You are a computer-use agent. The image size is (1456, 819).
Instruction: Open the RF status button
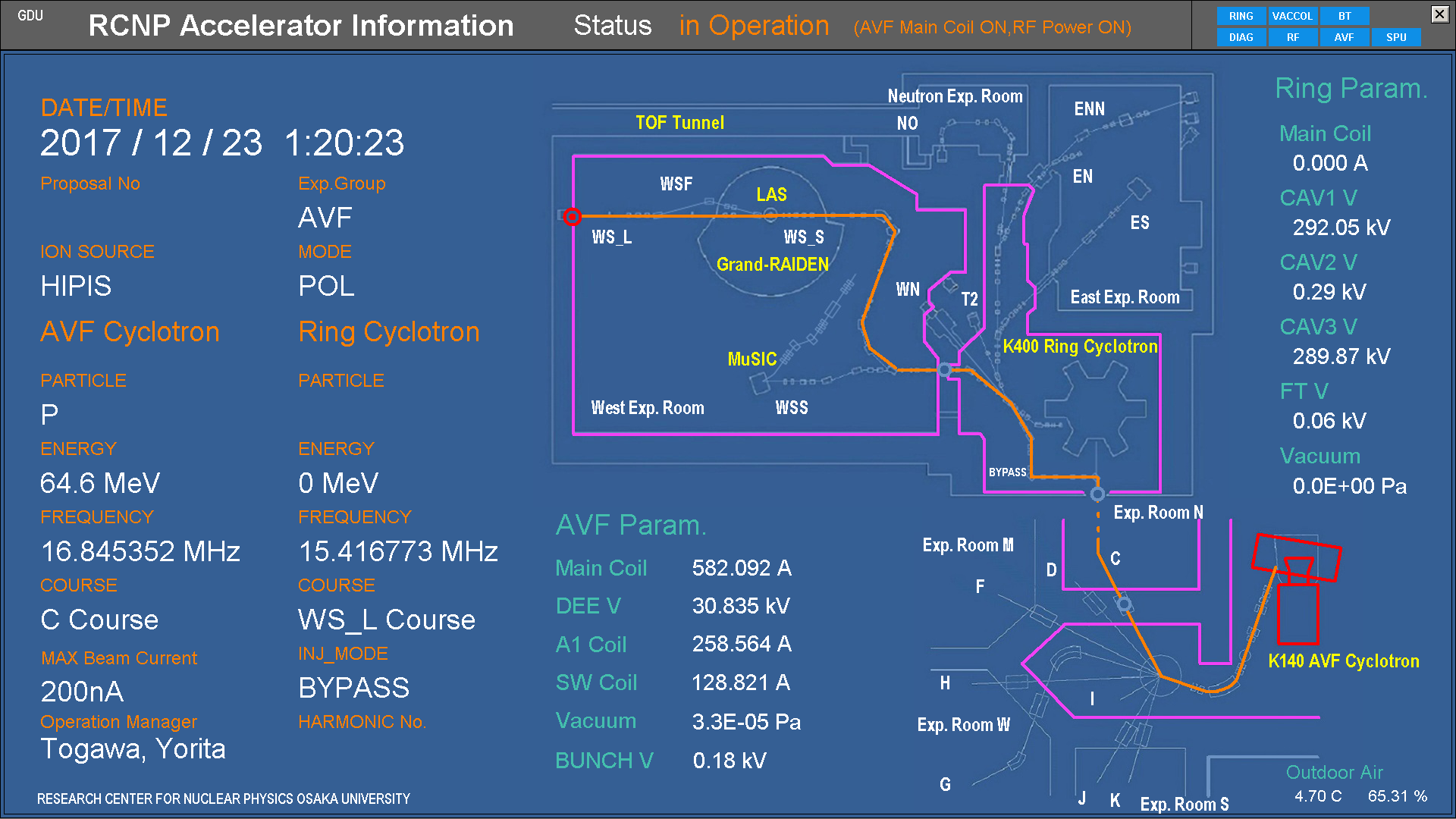tap(1292, 37)
